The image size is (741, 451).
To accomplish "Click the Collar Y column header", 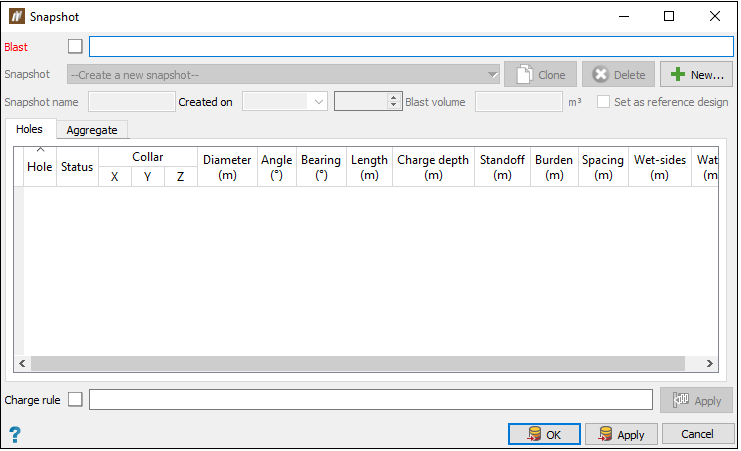I will pos(147,177).
